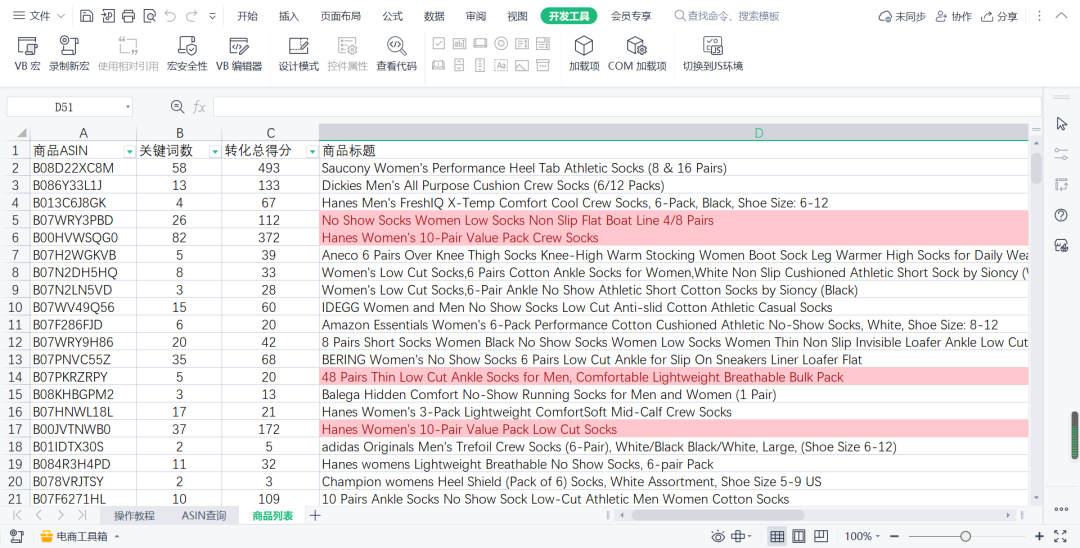Viewport: 1080px width, 548px height.
Task: Collapse the ribbon chevron
Action: coord(1061,16)
